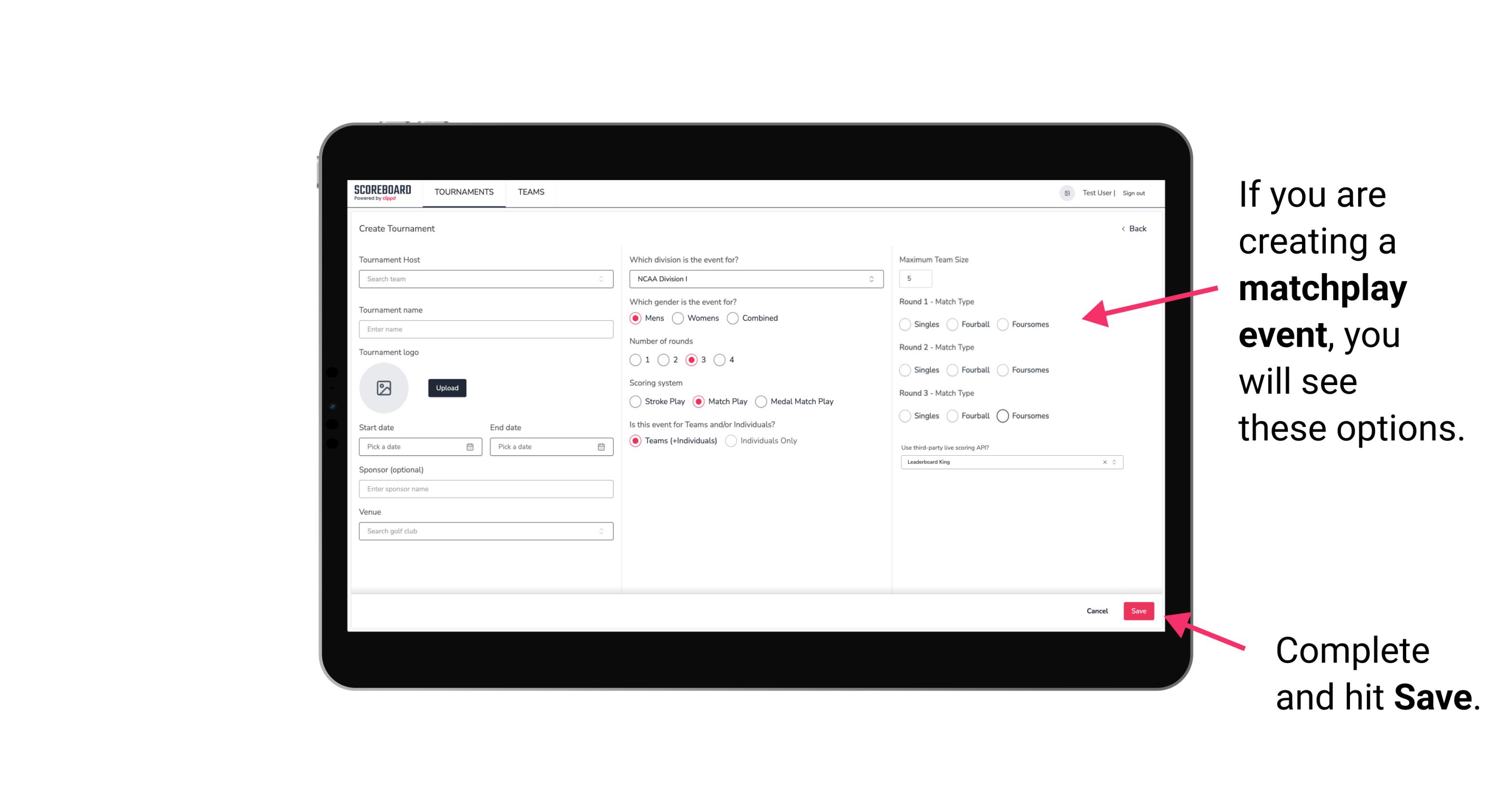Click the Venue search field icon

click(x=601, y=530)
